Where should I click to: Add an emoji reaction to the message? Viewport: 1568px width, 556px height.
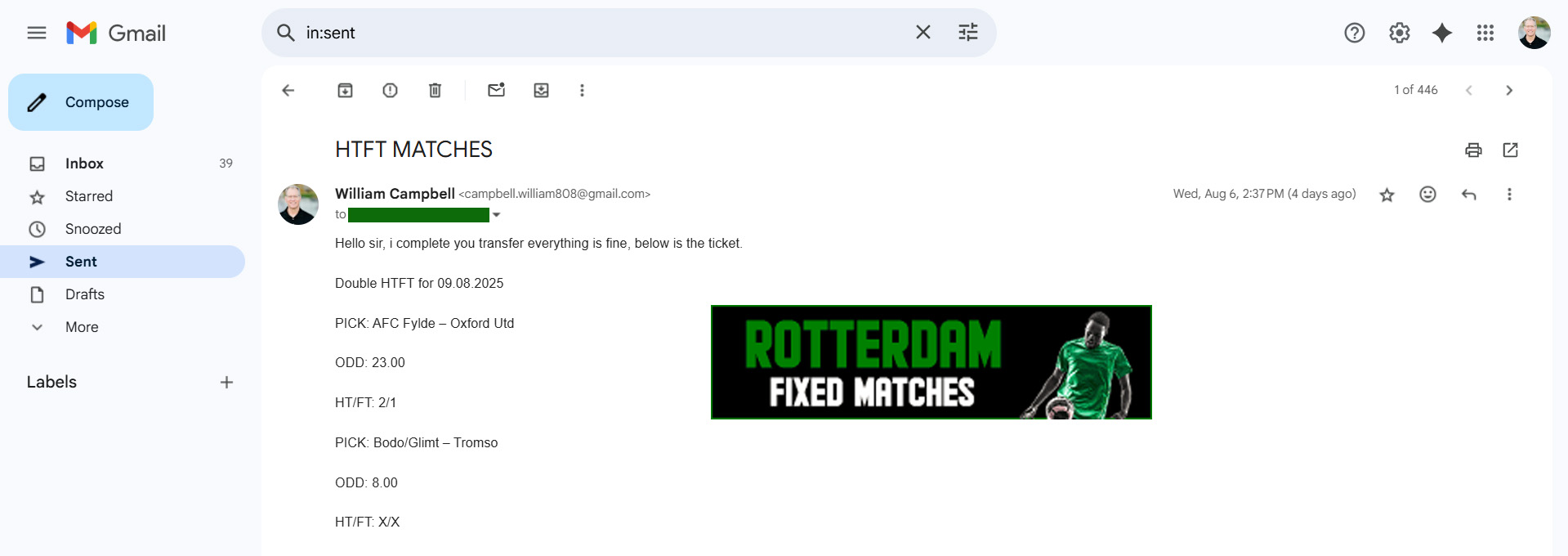1427,194
